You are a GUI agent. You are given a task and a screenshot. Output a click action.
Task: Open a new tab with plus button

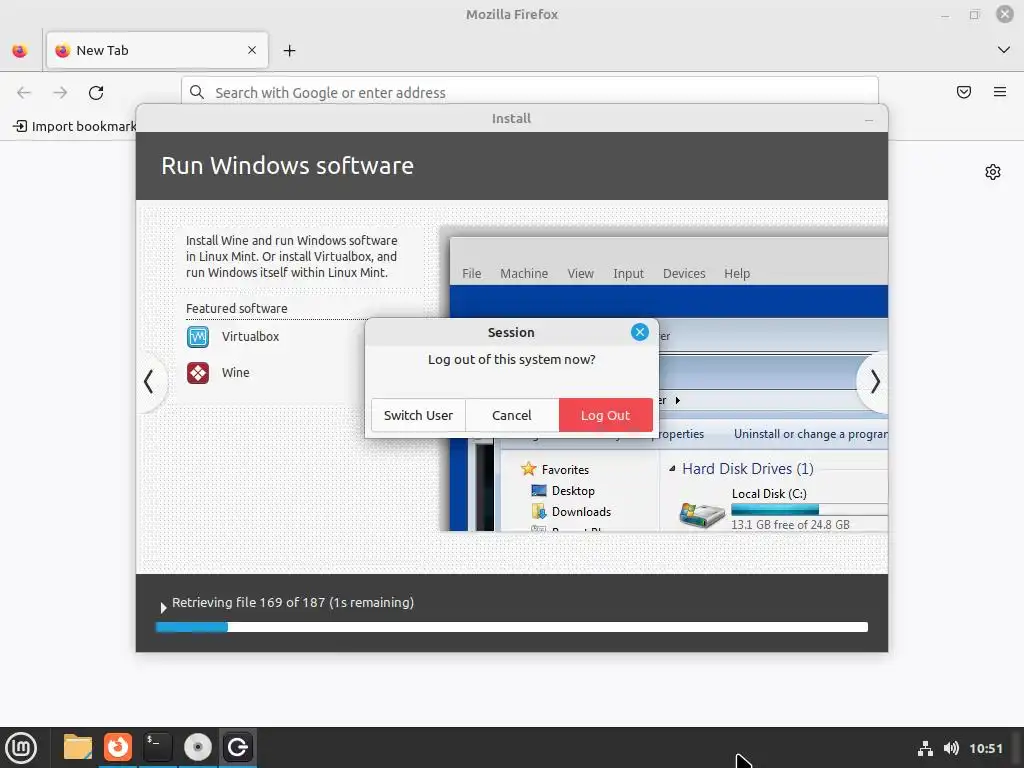click(289, 50)
